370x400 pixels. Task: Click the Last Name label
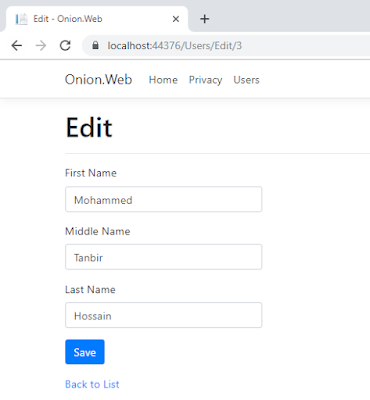pos(90,289)
